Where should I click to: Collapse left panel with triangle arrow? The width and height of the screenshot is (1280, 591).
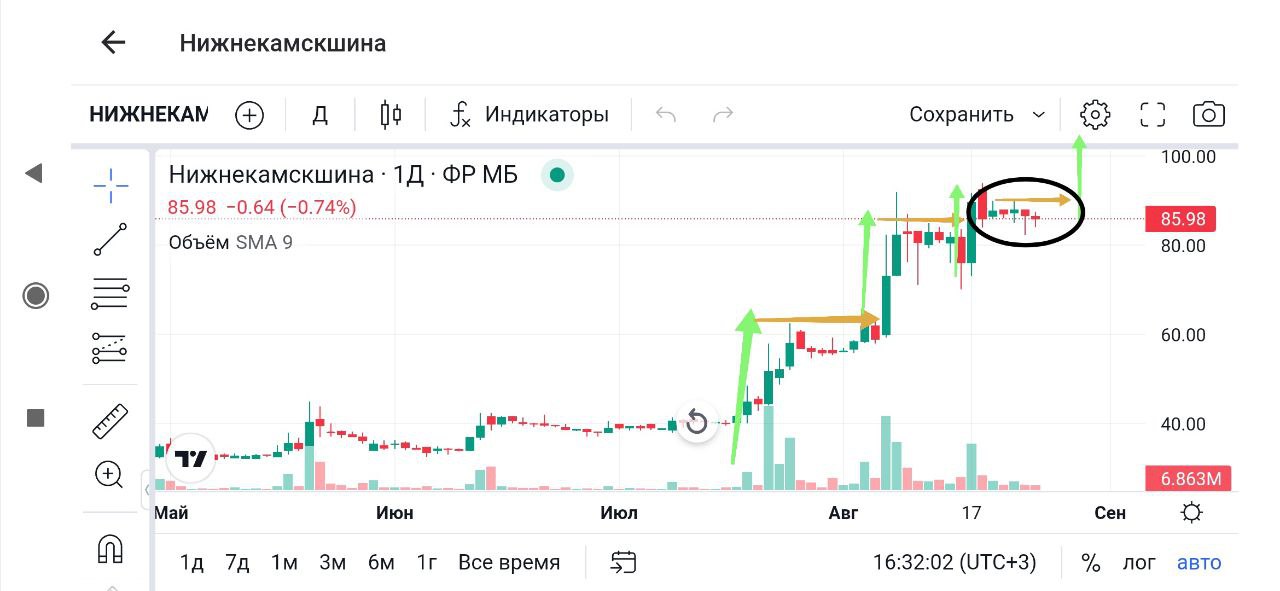pos(34,174)
